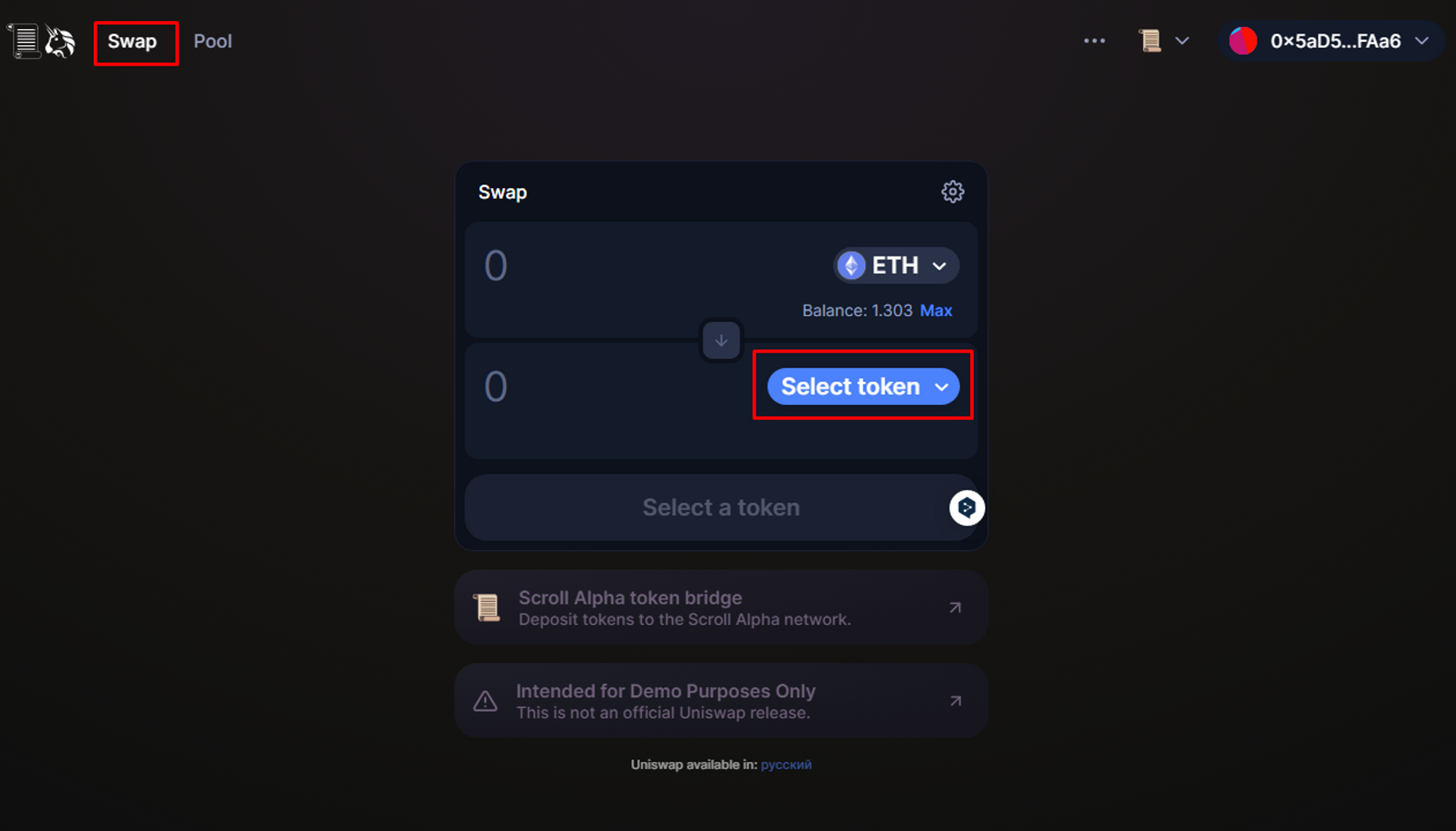Open the Select token dropdown
The height and width of the screenshot is (831, 1456).
[863, 387]
